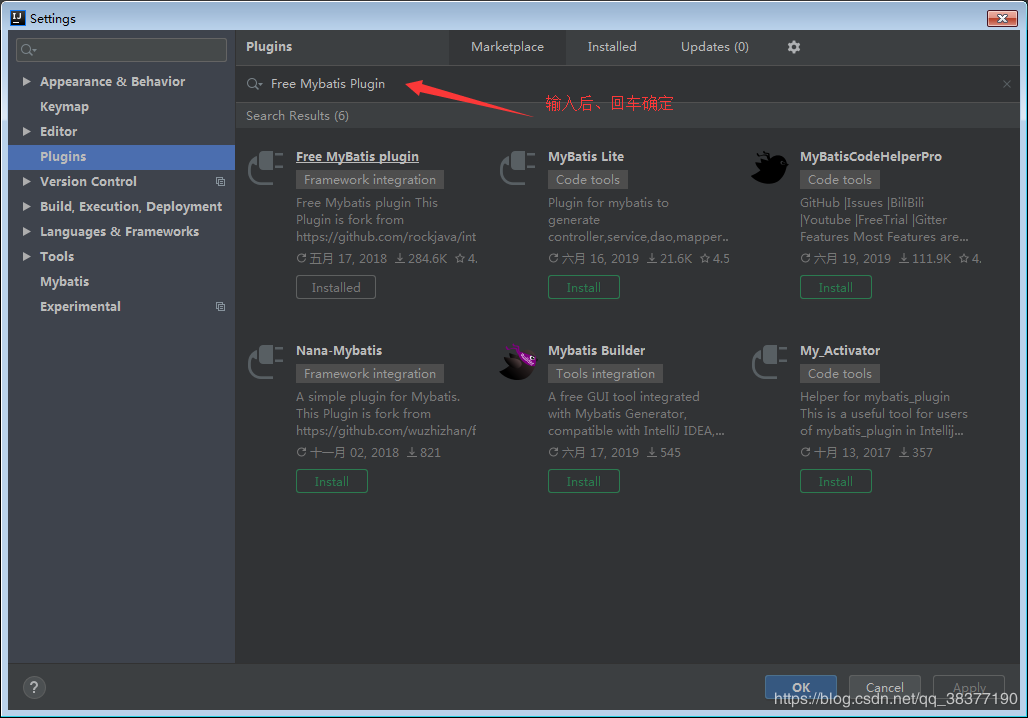This screenshot has height=718, width=1028.
Task: Click the settings search magnifier icon
Action: click(28, 50)
